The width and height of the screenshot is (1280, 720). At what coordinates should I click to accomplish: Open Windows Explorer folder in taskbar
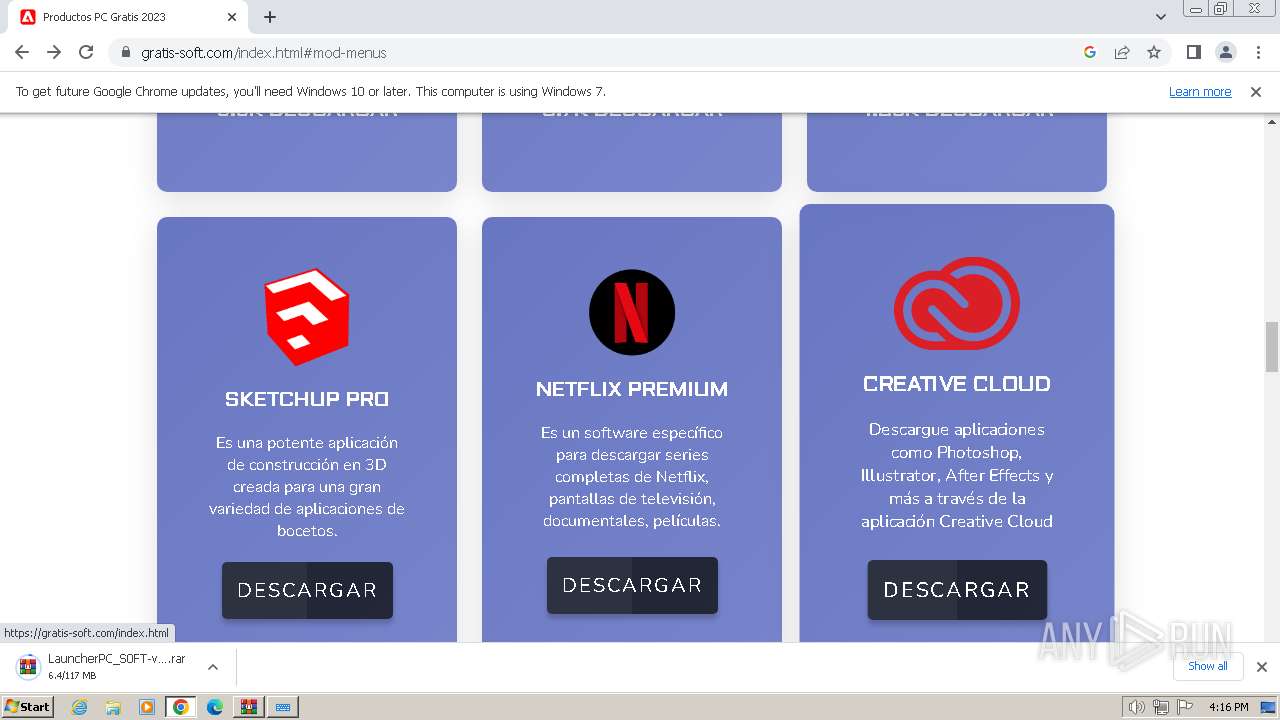(113, 707)
